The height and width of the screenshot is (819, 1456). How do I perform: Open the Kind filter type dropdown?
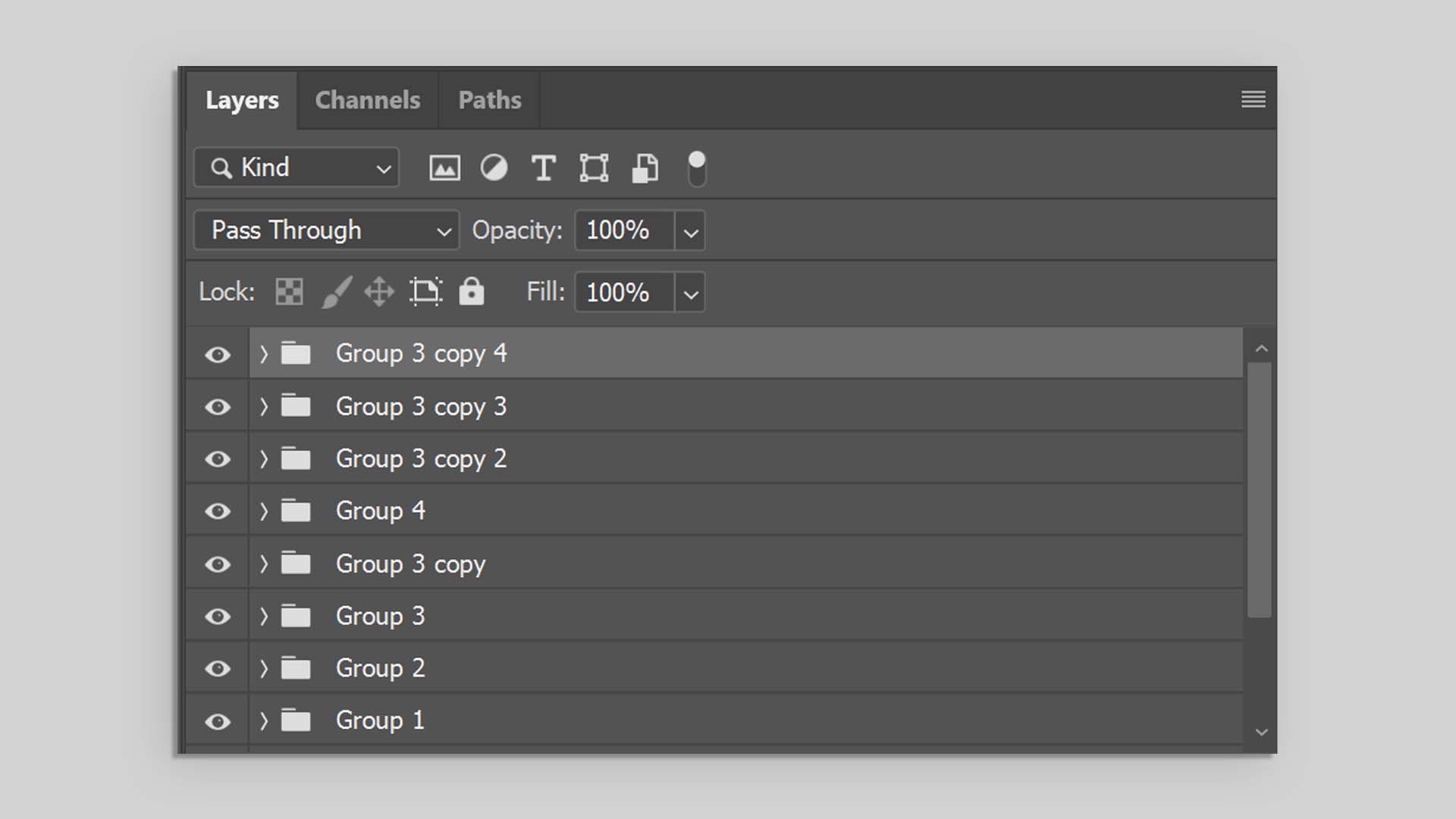tap(297, 168)
